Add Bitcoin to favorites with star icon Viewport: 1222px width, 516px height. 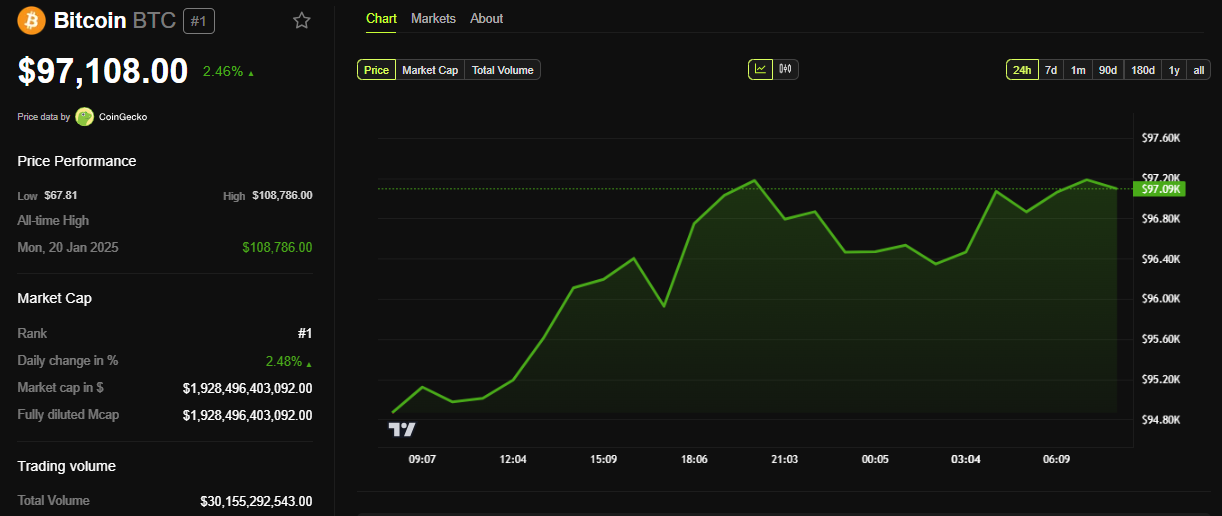click(301, 20)
